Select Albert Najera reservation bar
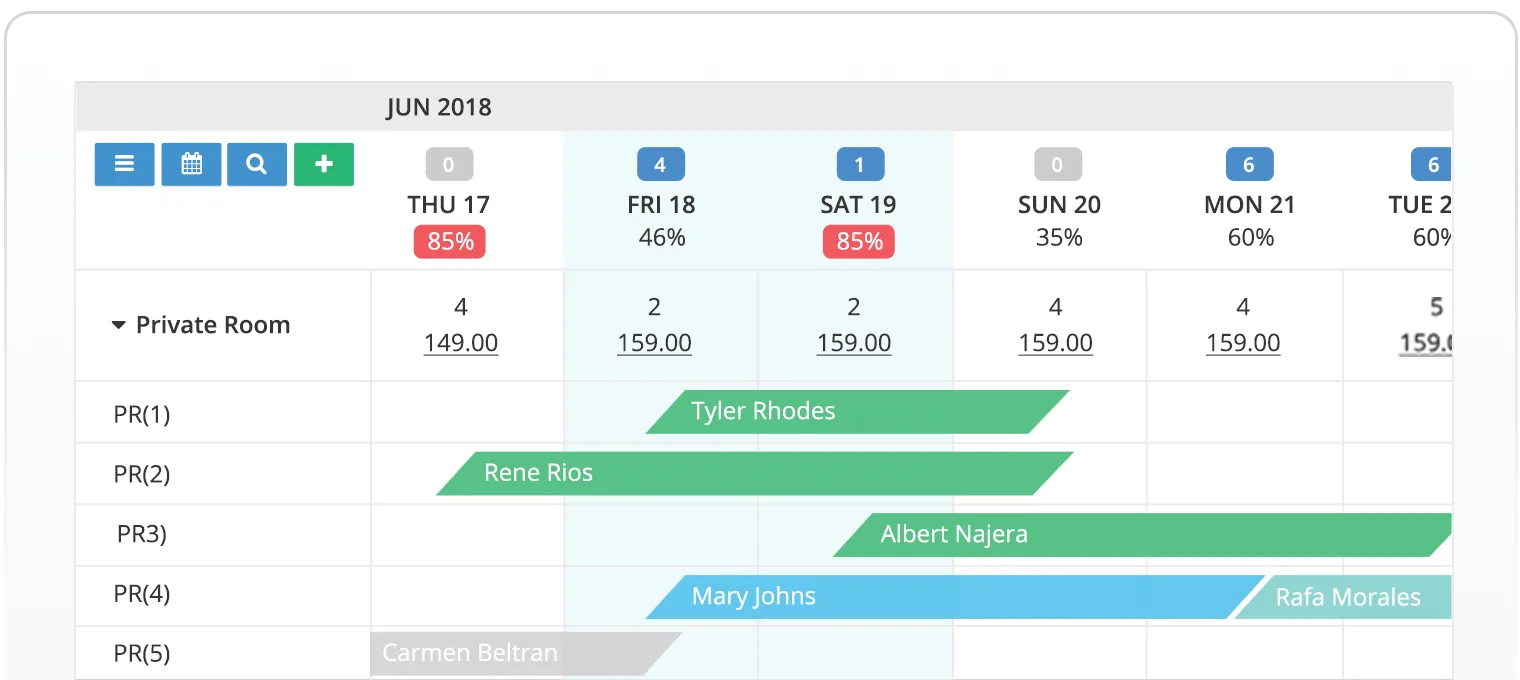The width and height of the screenshot is (1520, 680). (1142, 535)
